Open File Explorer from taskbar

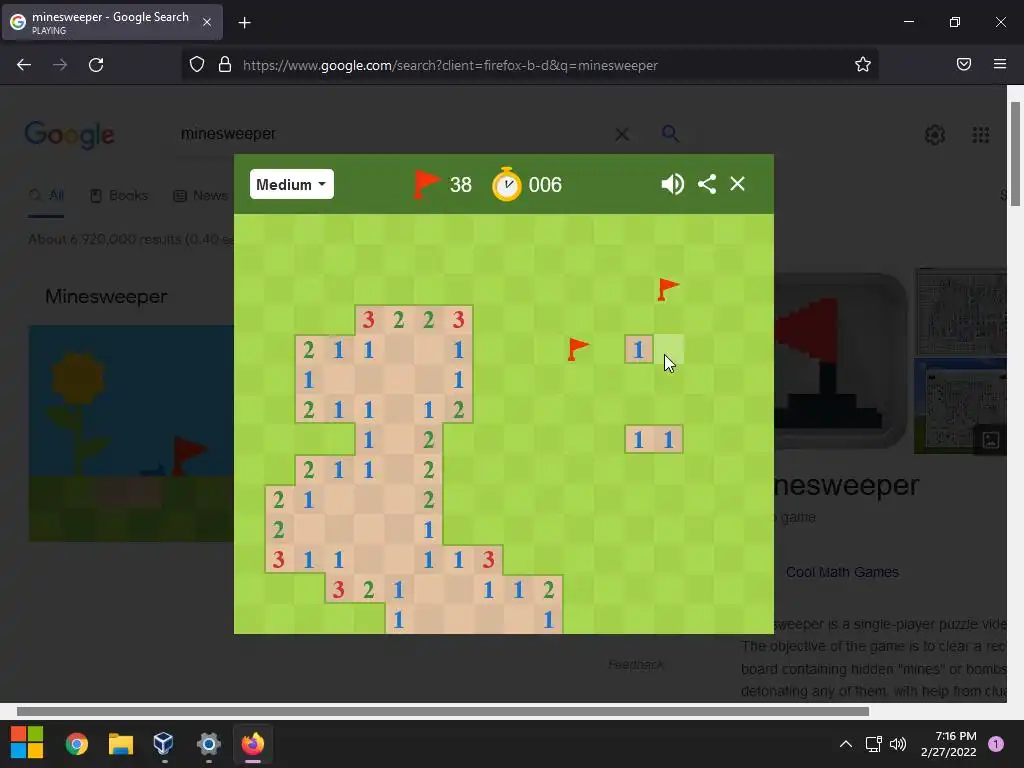coord(121,743)
